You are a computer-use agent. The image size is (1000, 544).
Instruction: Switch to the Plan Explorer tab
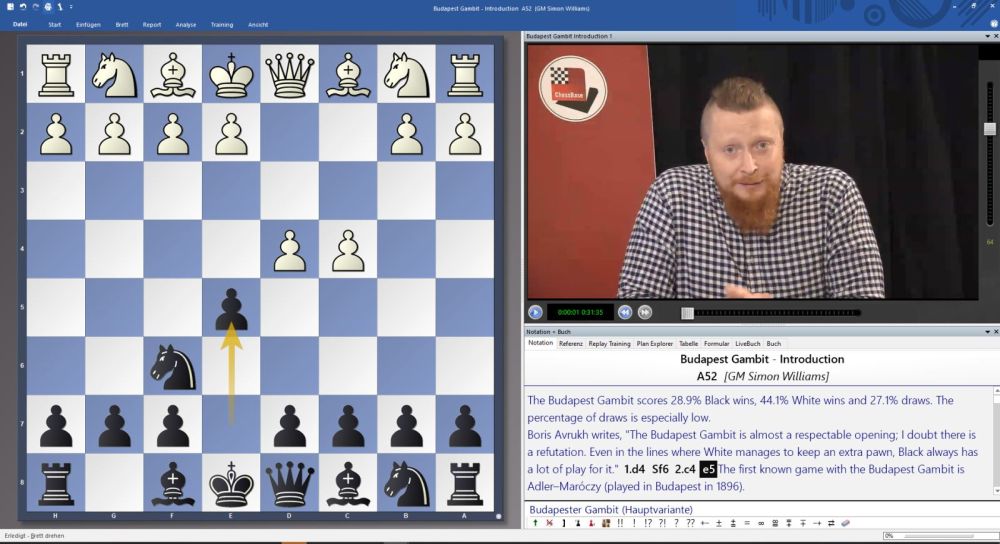pyautogui.click(x=654, y=344)
